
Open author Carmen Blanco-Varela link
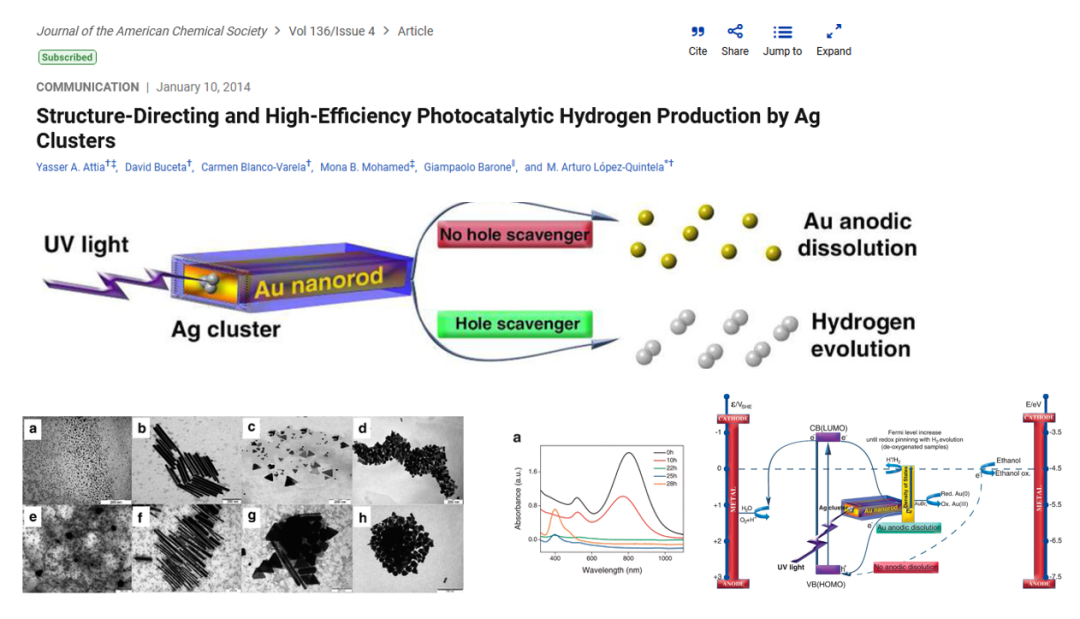pyautogui.click(x=254, y=166)
